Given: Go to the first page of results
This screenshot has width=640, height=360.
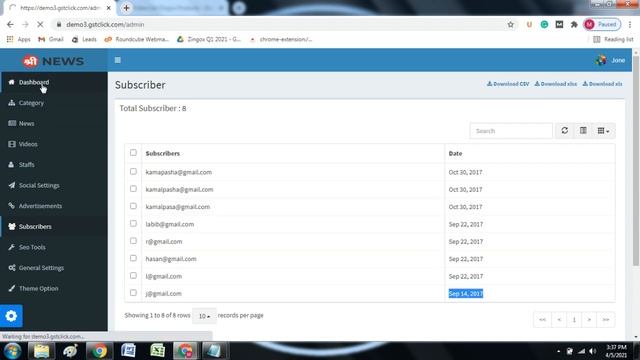Looking at the screenshot, I should click(x=542, y=320).
